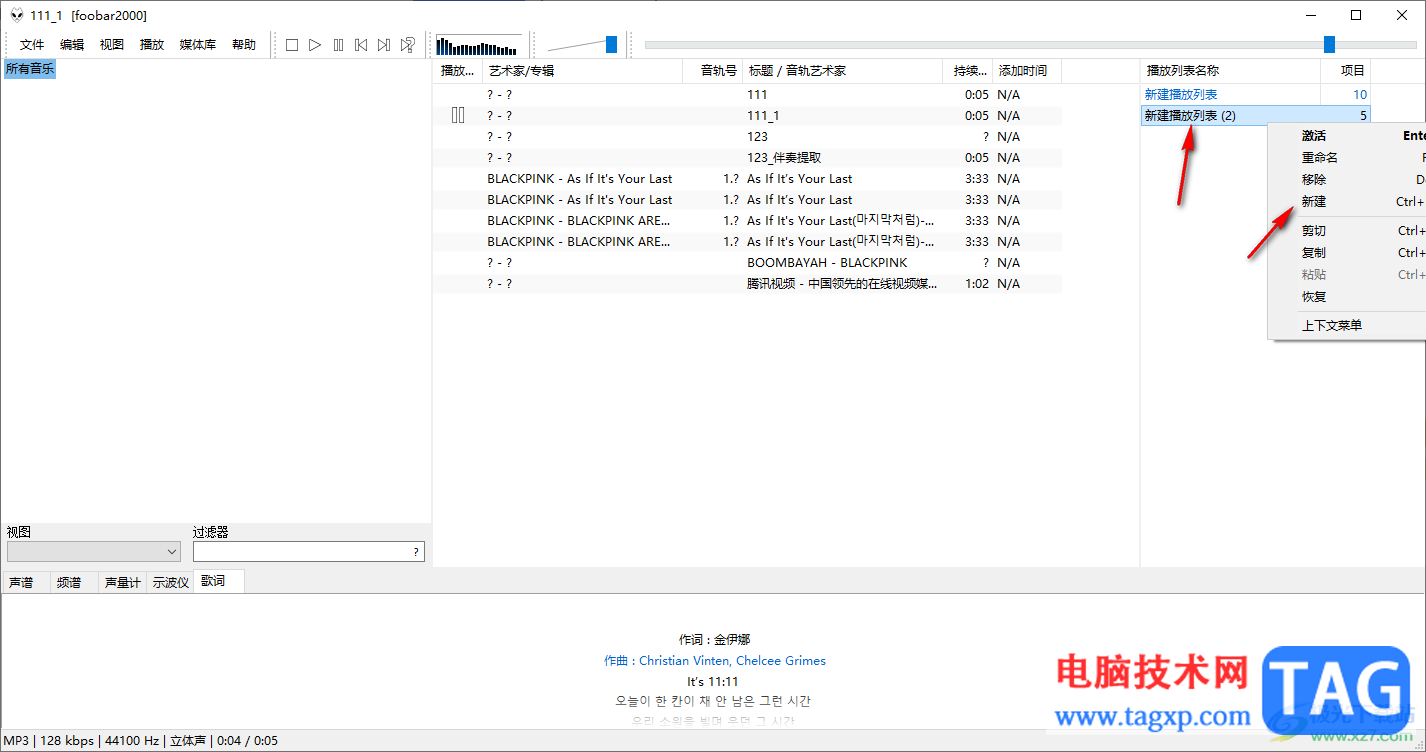1426x752 pixels.
Task: Select 新建播放列表 (2) playlist row
Action: click(x=1256, y=116)
